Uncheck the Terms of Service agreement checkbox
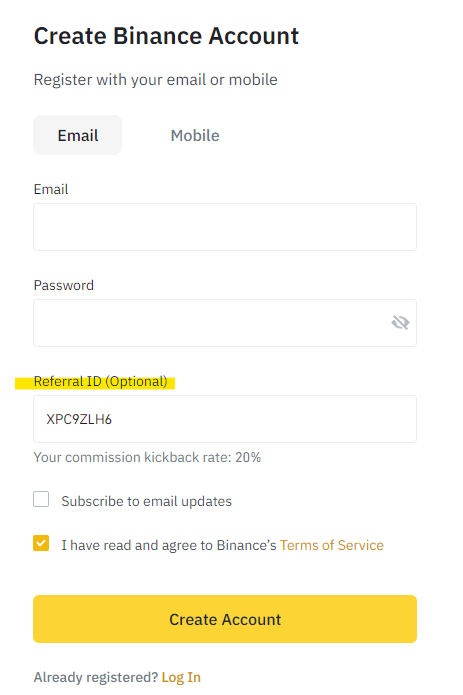The width and height of the screenshot is (463, 695). click(x=41, y=543)
